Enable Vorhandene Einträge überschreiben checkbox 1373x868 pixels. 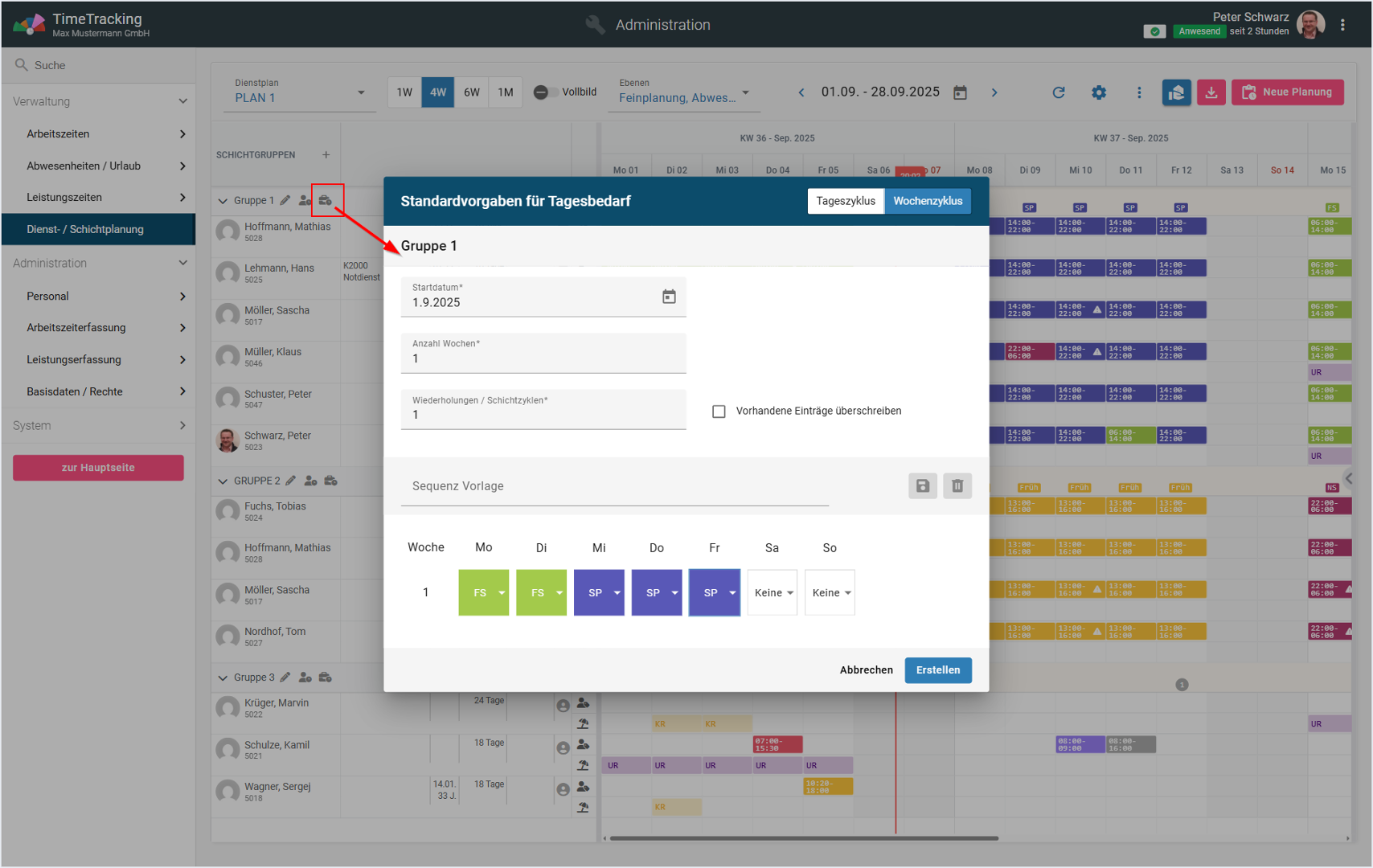719,411
